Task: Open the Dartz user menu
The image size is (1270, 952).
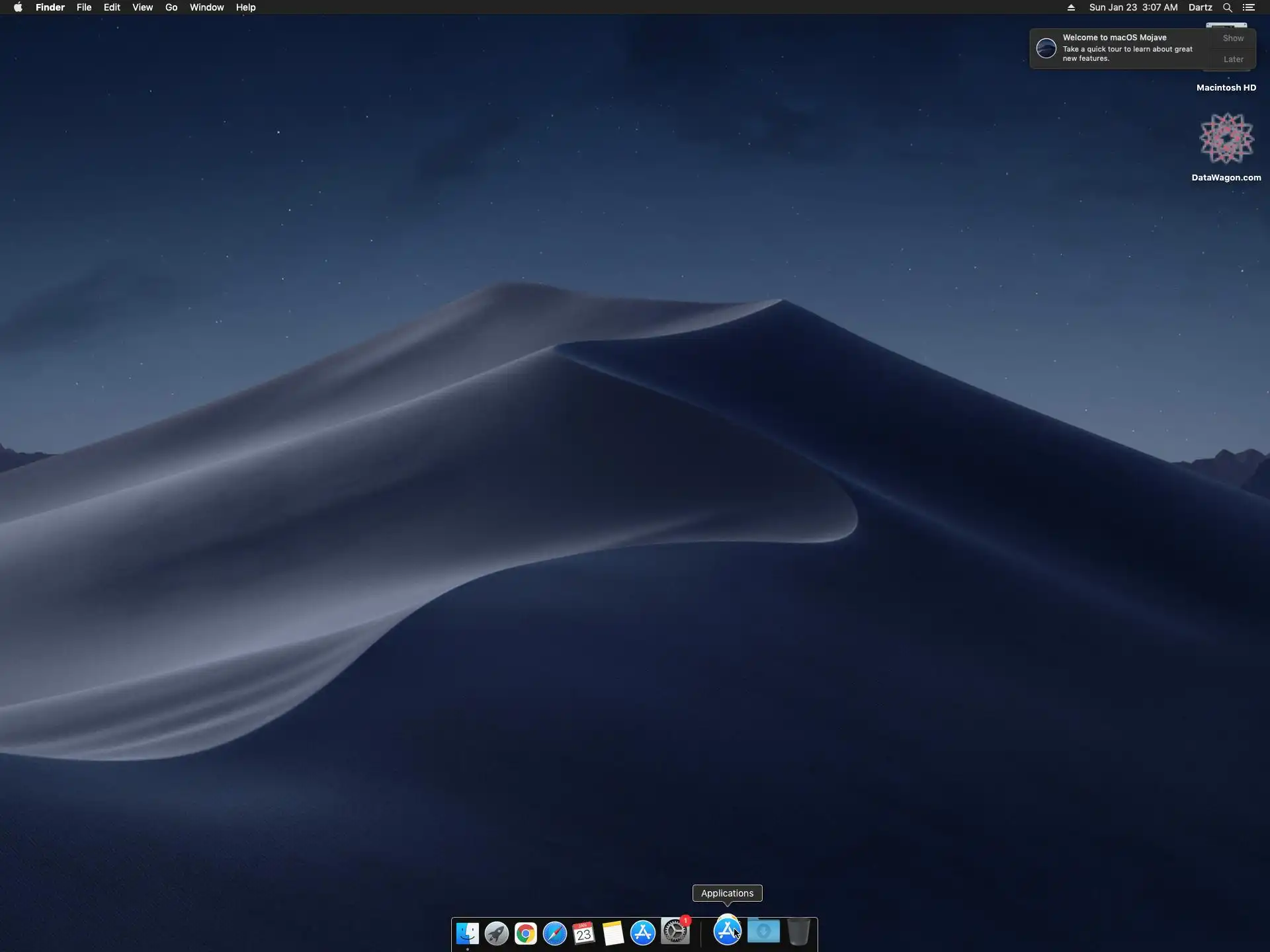Action: 1200,7
